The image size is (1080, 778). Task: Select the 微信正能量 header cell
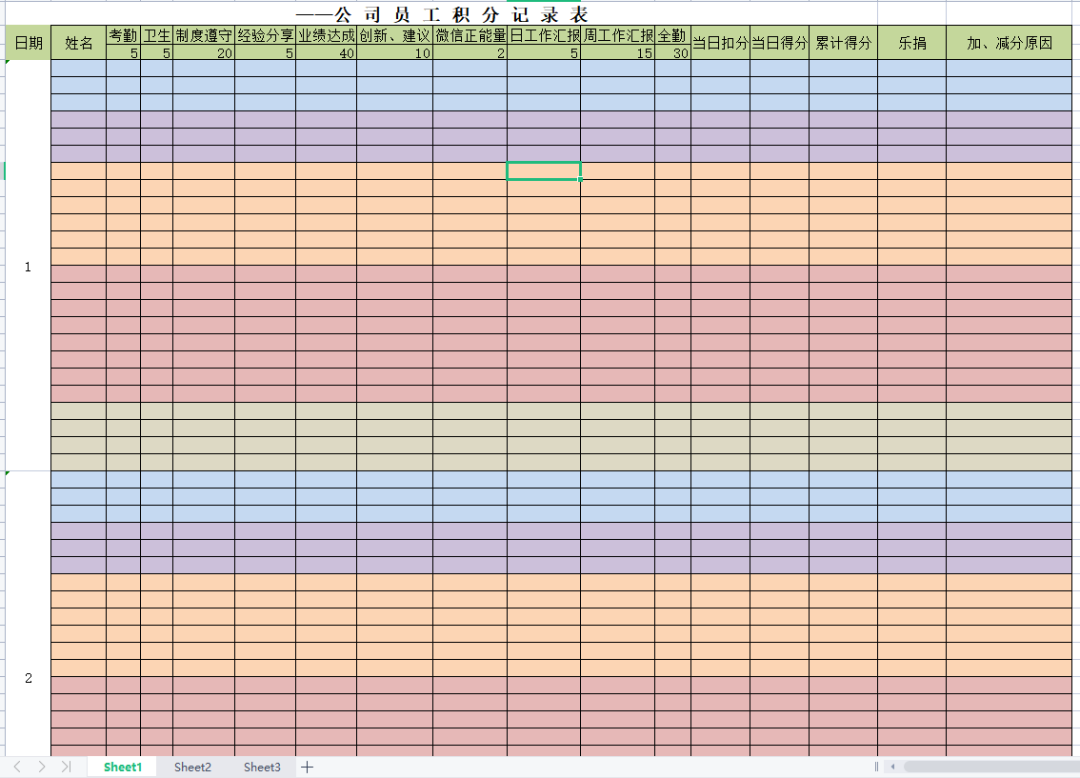(470, 35)
